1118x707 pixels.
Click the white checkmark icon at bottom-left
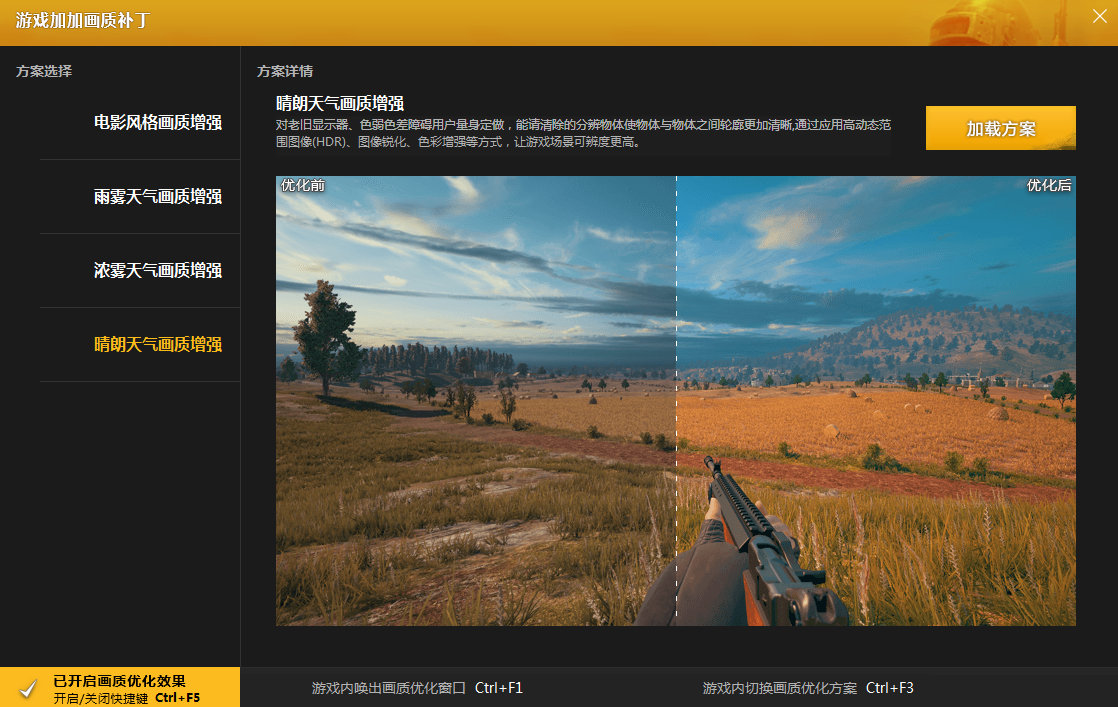coord(28,688)
